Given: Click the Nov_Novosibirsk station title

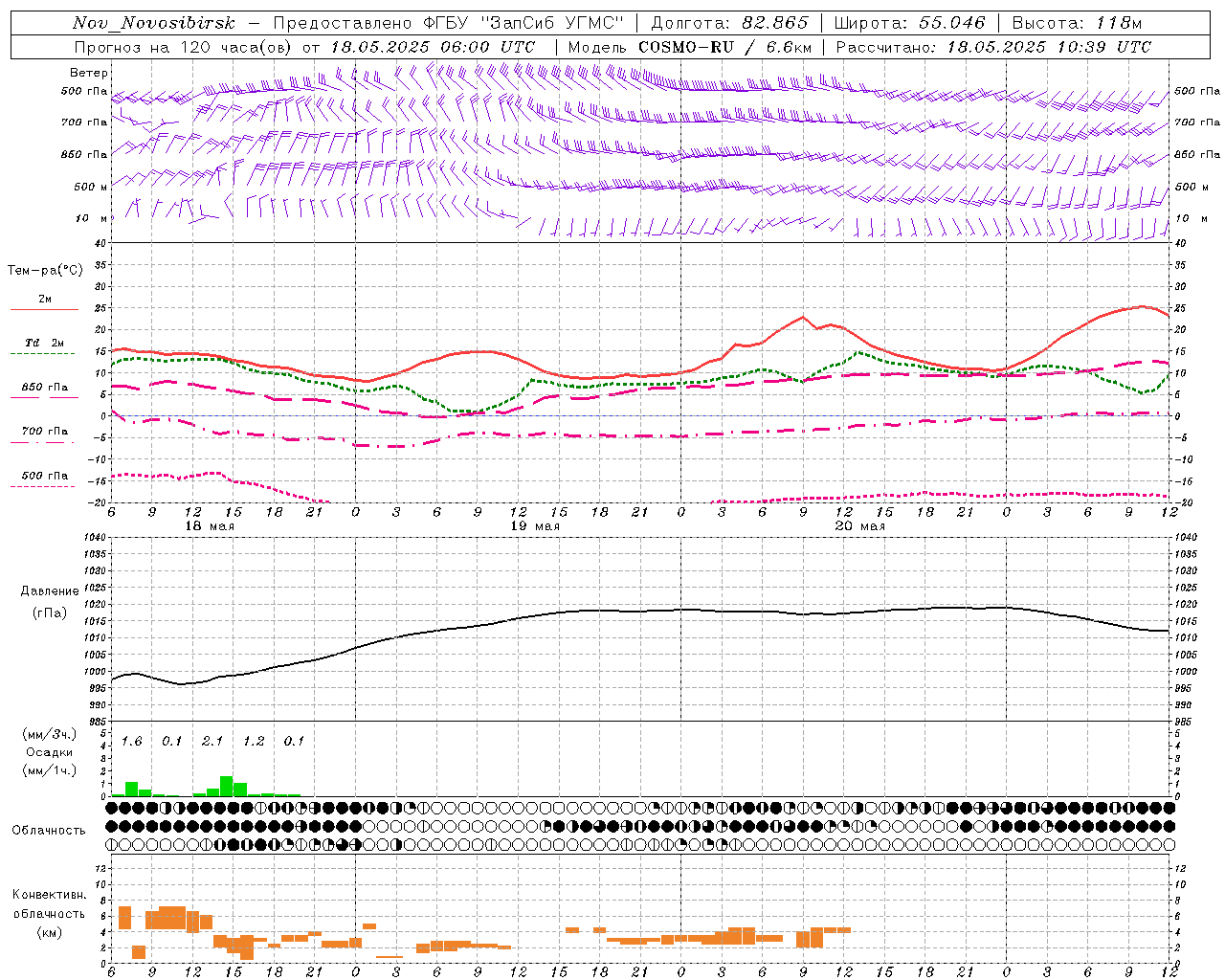Looking at the screenshot, I should click(154, 23).
